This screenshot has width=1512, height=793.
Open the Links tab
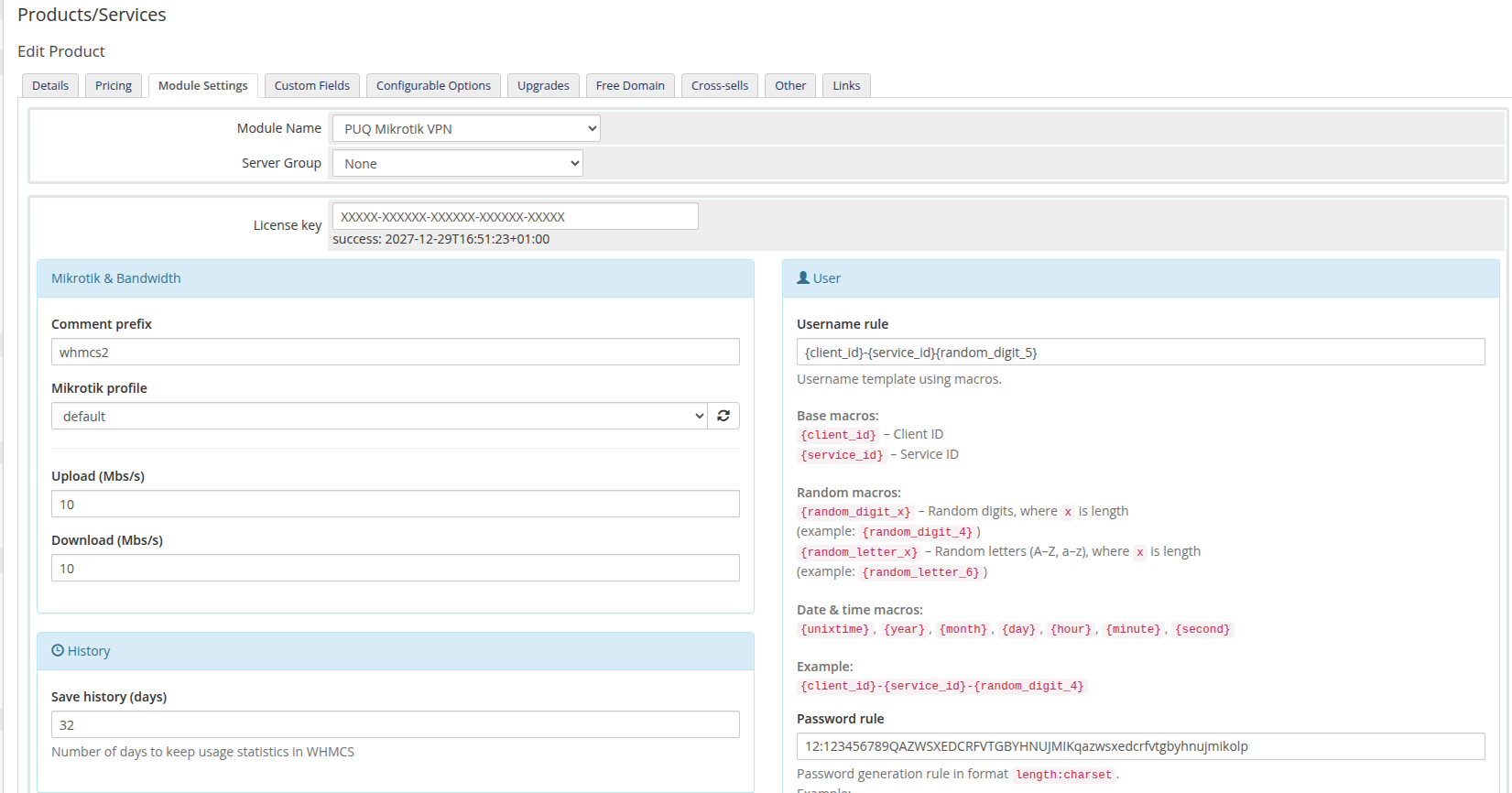coord(846,85)
